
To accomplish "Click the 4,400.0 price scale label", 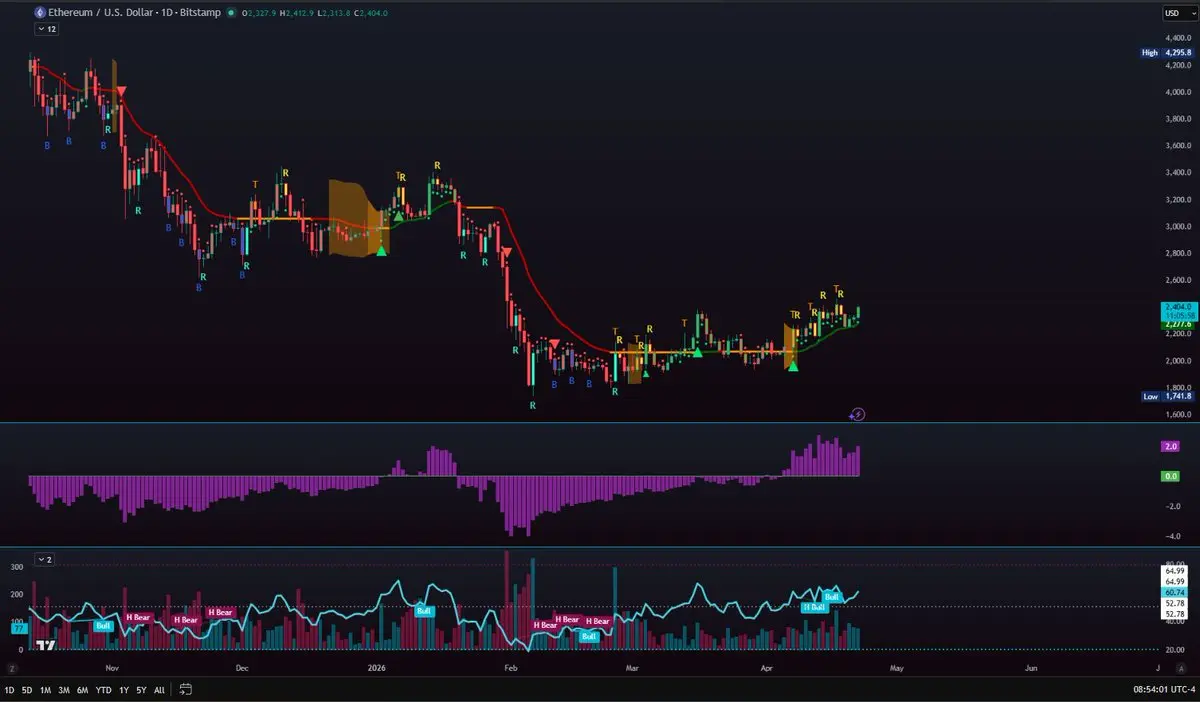I will click(1176, 38).
